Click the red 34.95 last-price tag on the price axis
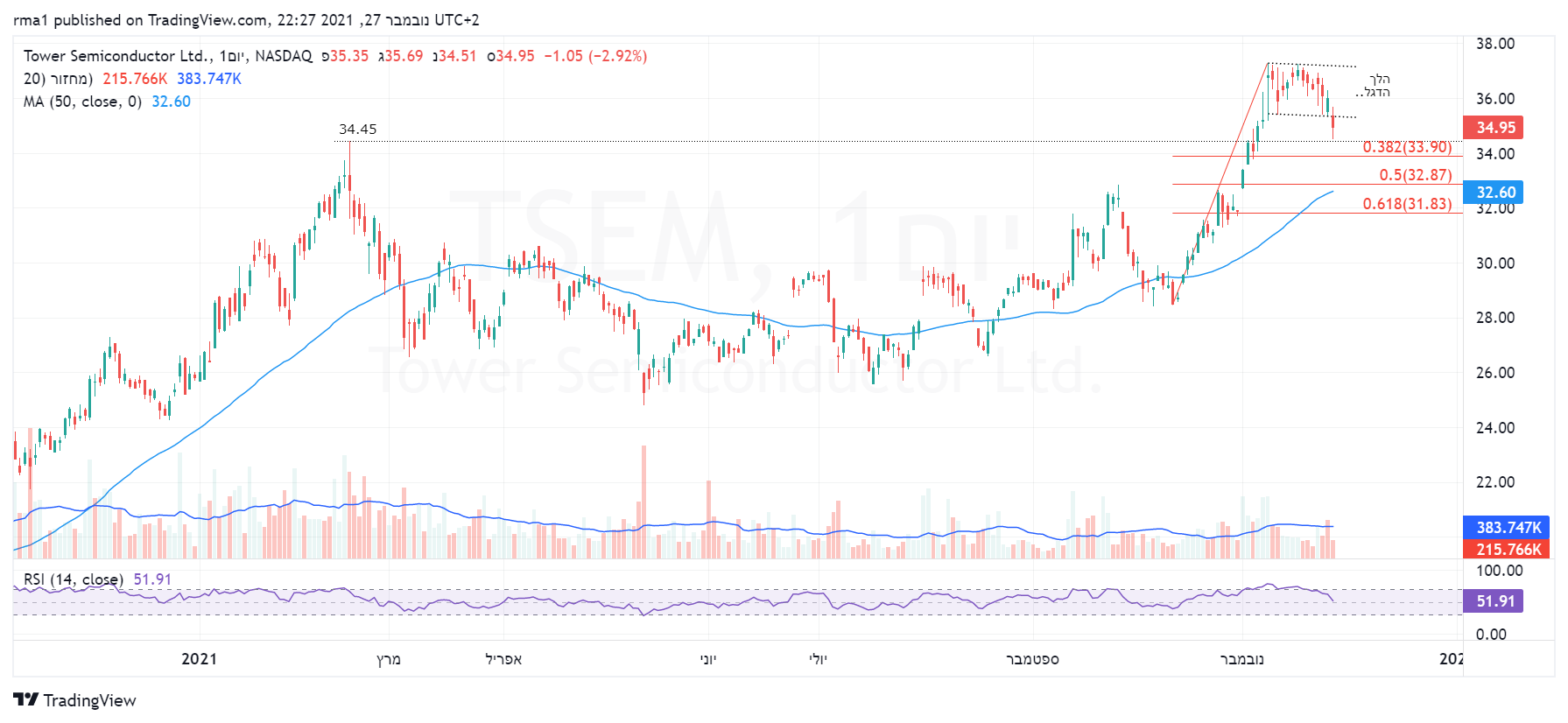Image resolution: width=1568 pixels, height=723 pixels. 1495,128
